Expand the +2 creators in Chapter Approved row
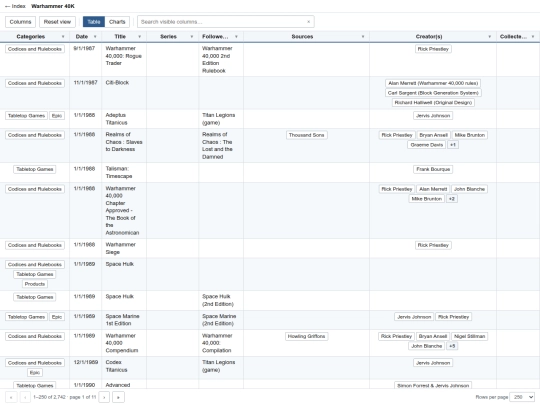Viewport: 540px width, 405px height. 452,199
